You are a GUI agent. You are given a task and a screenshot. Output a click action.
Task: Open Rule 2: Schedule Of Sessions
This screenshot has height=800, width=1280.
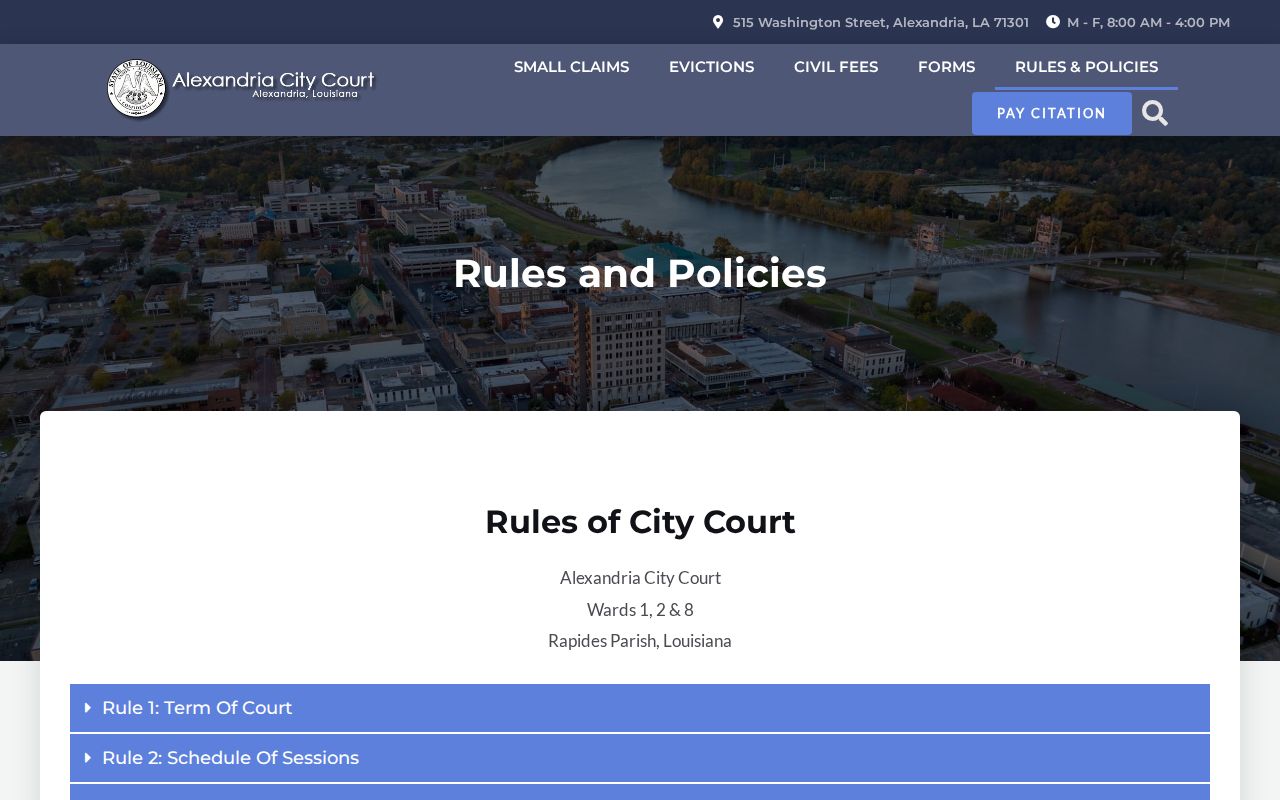pyautogui.click(x=640, y=758)
